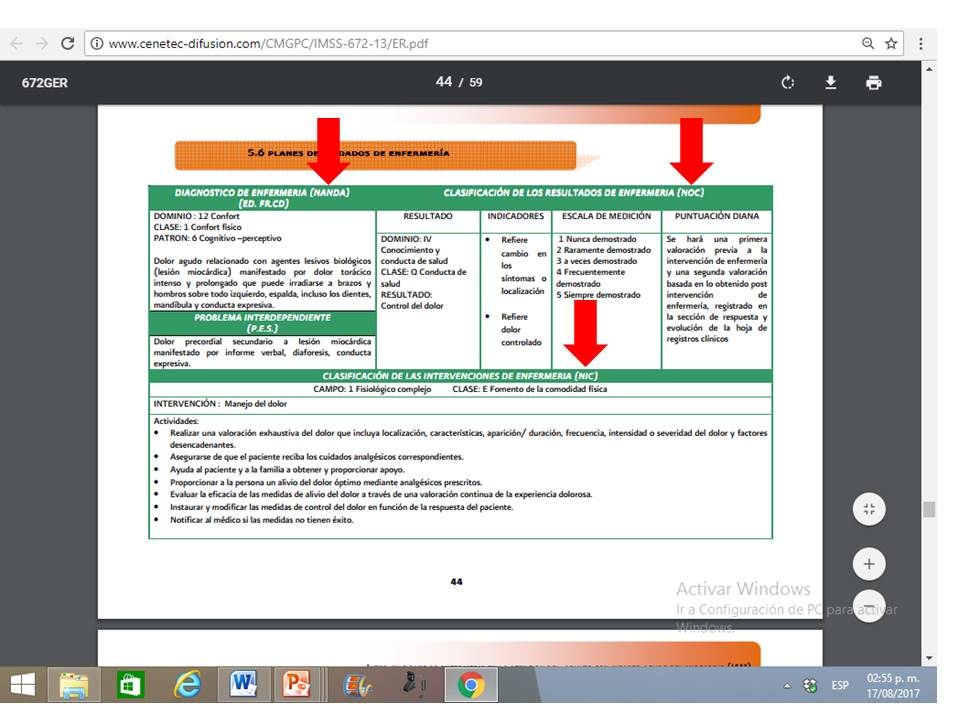
Task: Open Microsoft Word from the taskbar
Action: coord(242,686)
